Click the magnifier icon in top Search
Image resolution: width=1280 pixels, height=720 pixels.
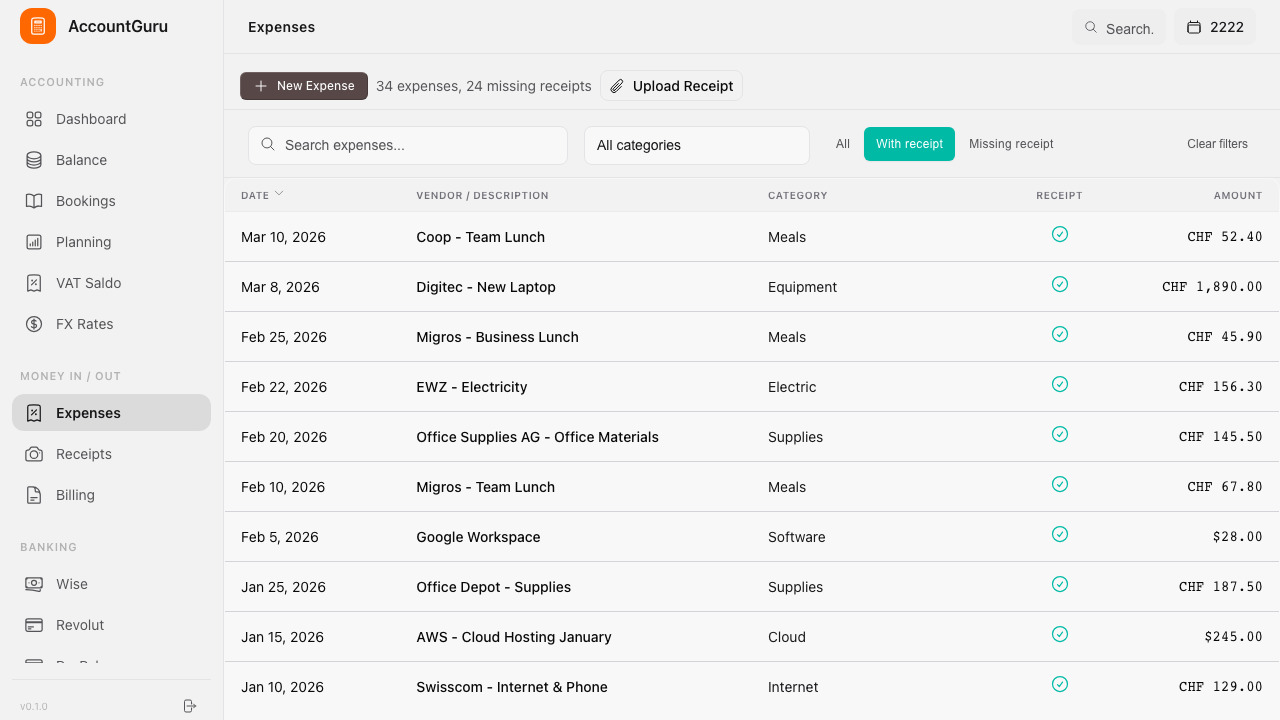click(x=1091, y=28)
